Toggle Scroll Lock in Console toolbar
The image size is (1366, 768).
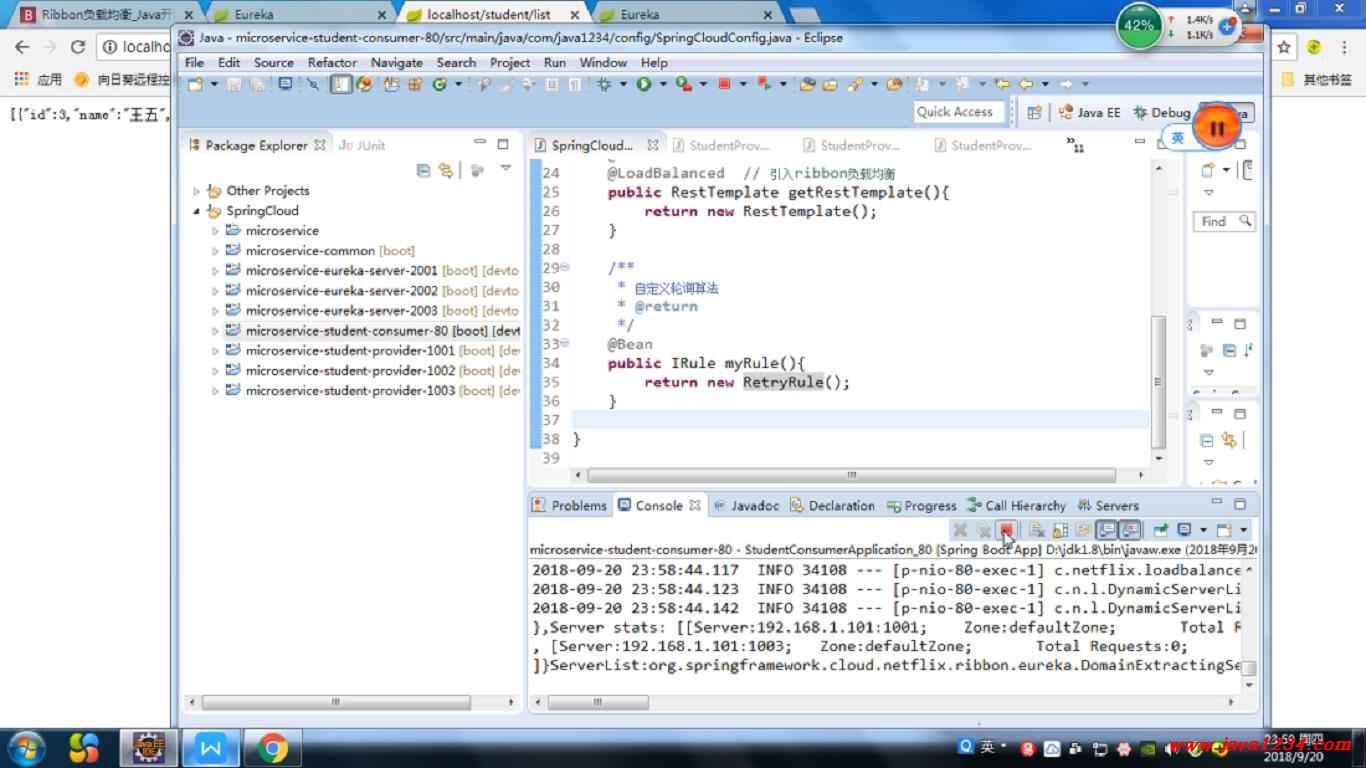pos(1060,530)
